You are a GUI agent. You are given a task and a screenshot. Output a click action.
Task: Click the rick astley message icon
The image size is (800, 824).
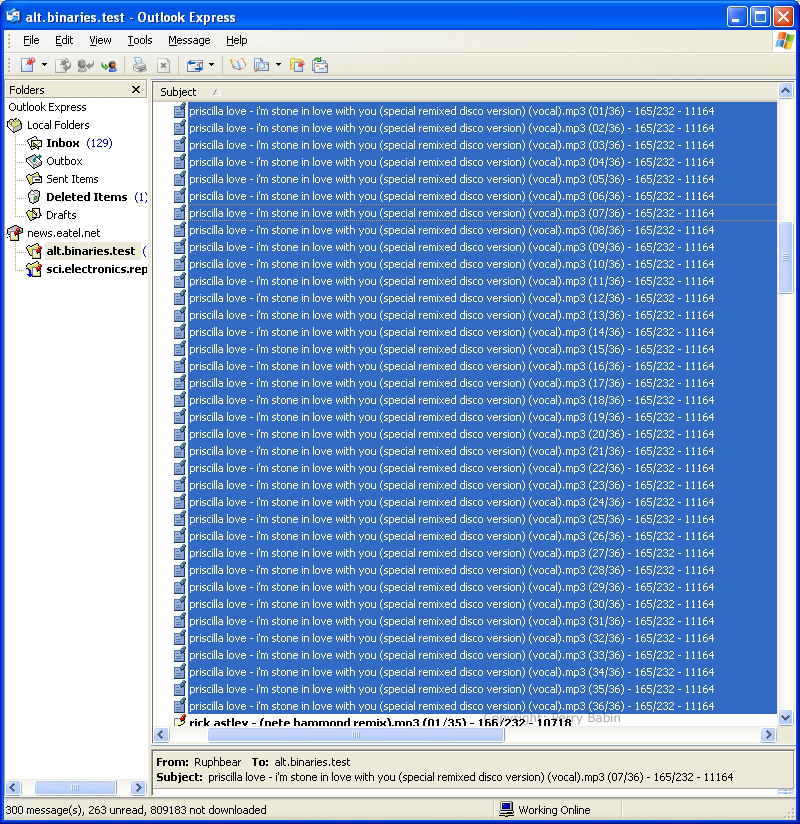pos(180,721)
